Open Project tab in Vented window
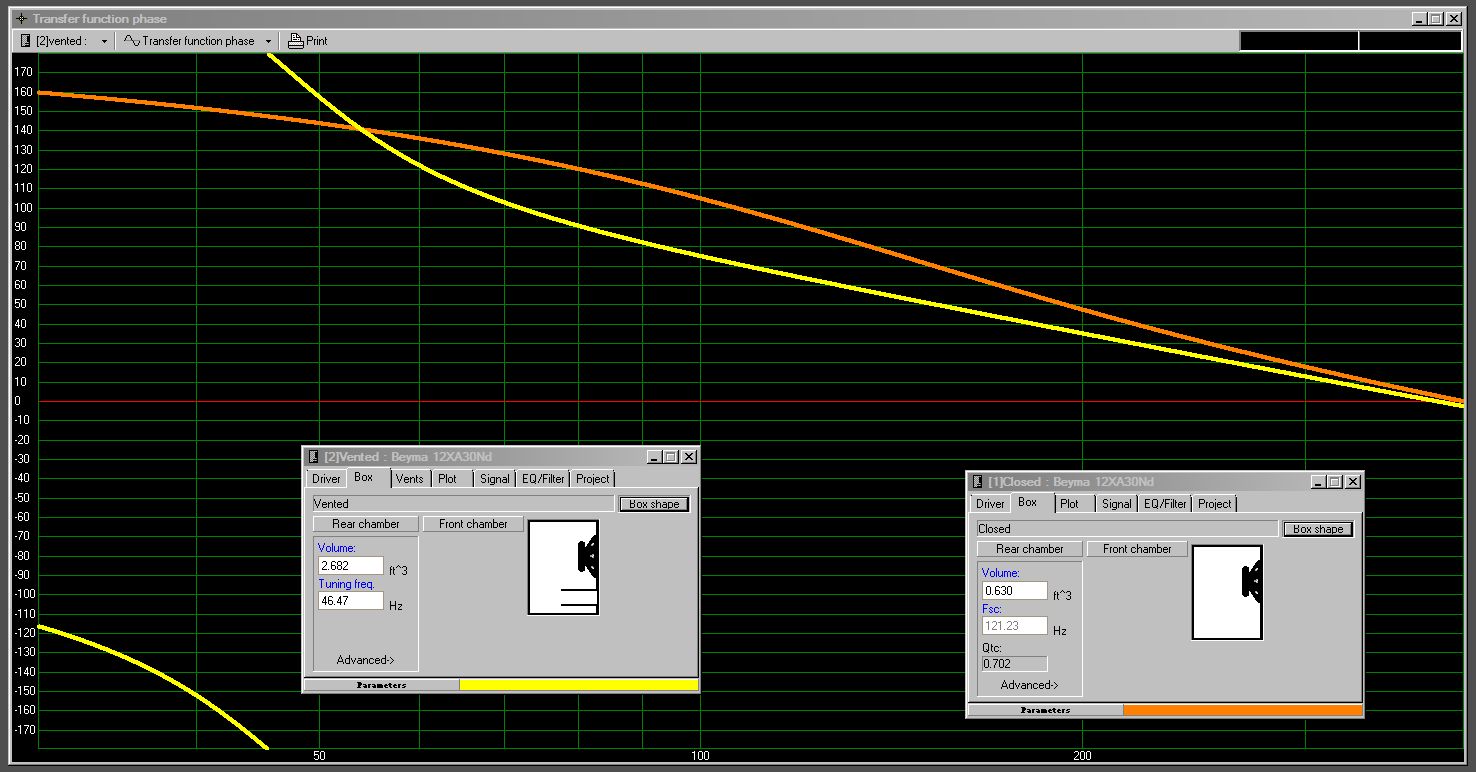The width and height of the screenshot is (1476, 772). pyautogui.click(x=592, y=479)
